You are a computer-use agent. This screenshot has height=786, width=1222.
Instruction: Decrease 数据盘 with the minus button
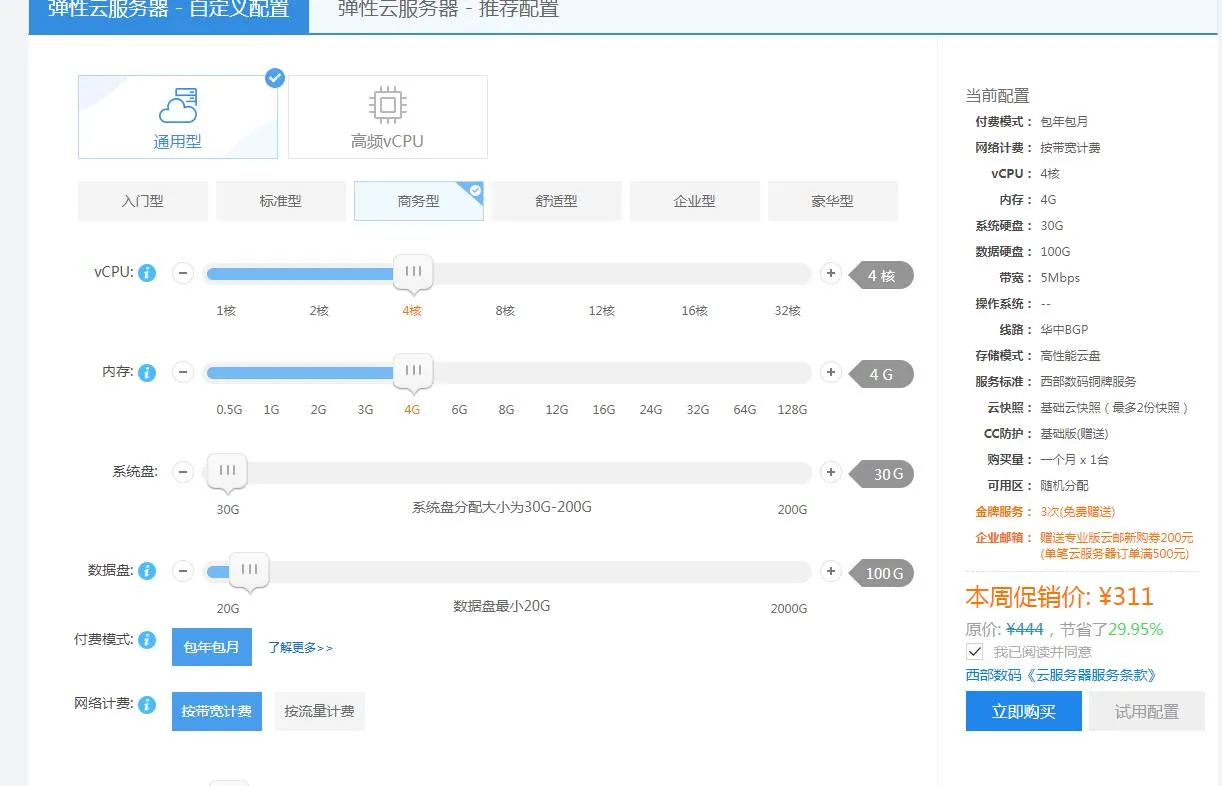183,571
